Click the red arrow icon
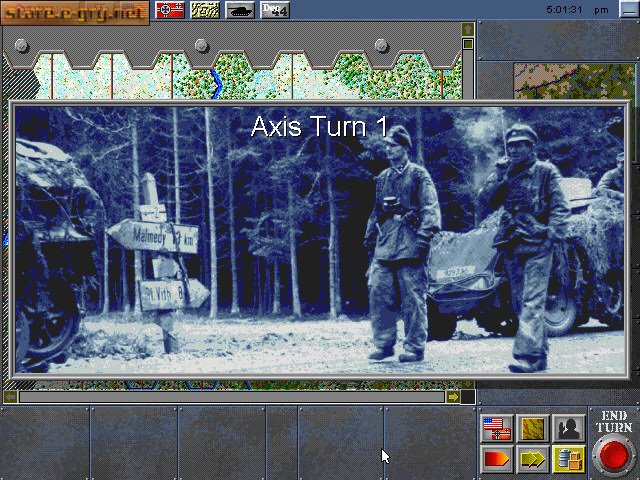 (x=497, y=460)
